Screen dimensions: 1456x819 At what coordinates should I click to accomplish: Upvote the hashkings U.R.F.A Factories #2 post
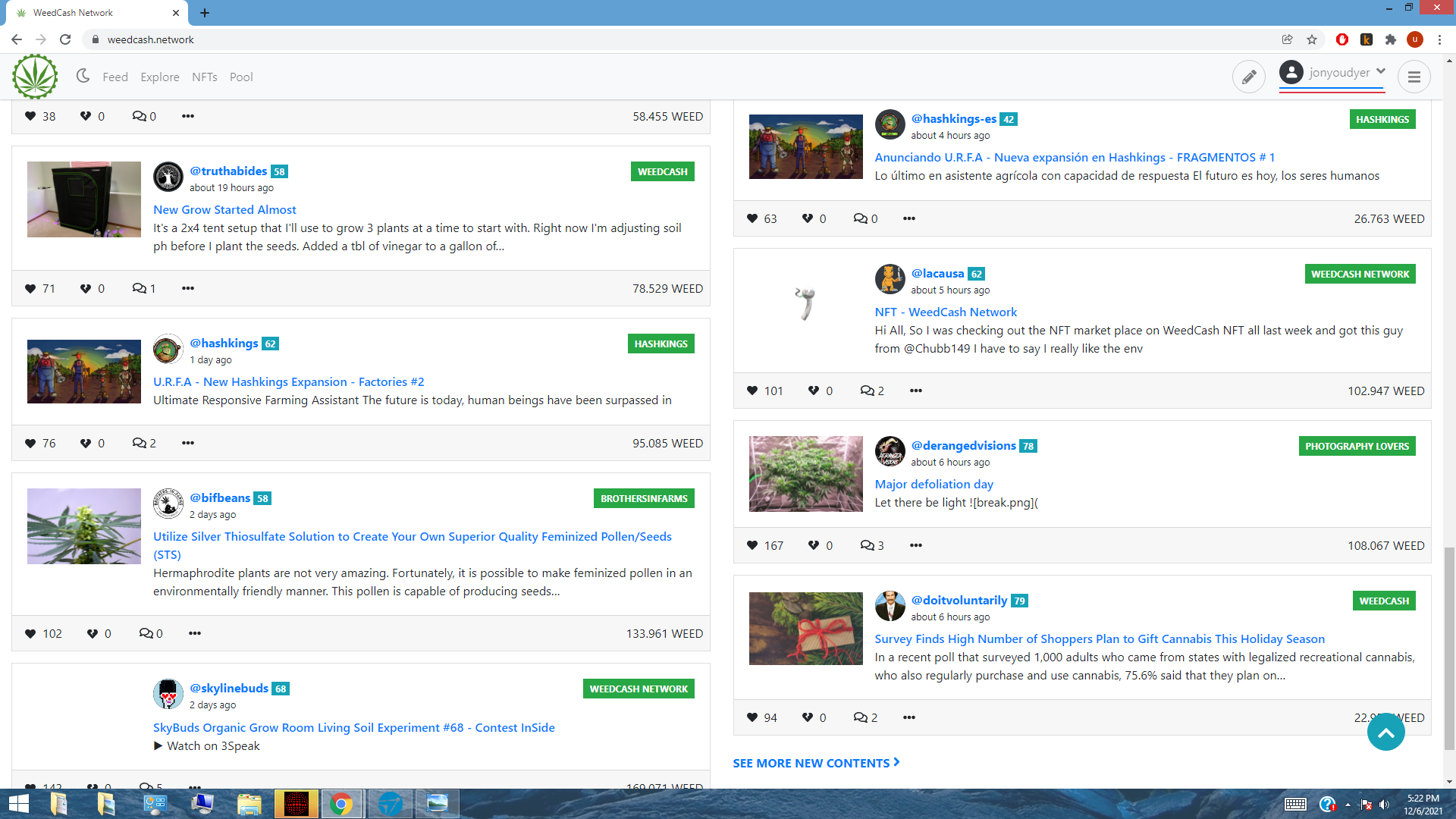tap(30, 443)
